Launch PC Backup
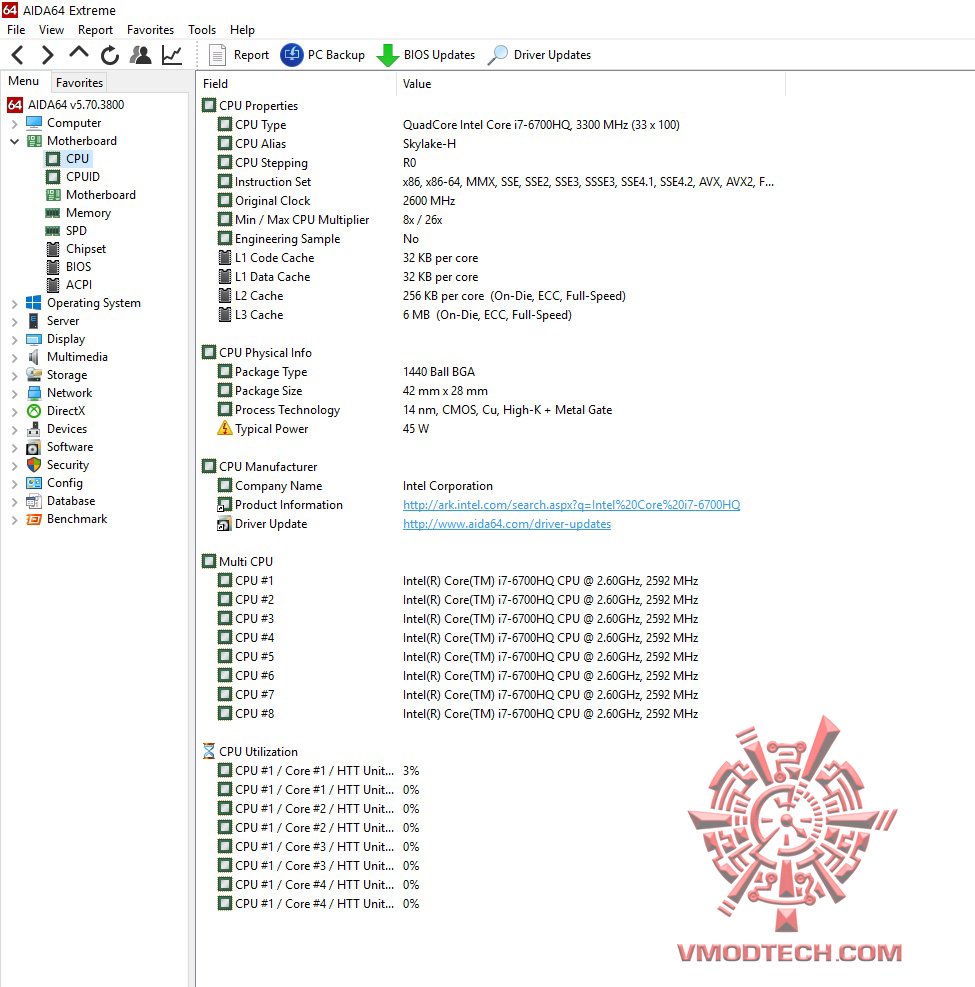975x987 pixels. pyautogui.click(x=323, y=55)
